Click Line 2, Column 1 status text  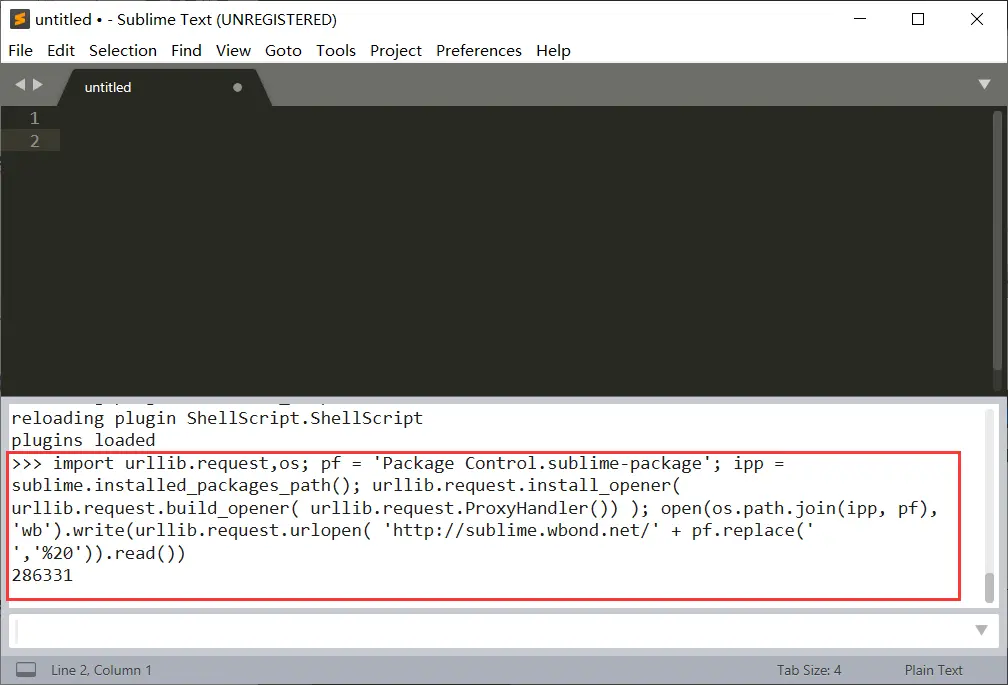(x=102, y=670)
